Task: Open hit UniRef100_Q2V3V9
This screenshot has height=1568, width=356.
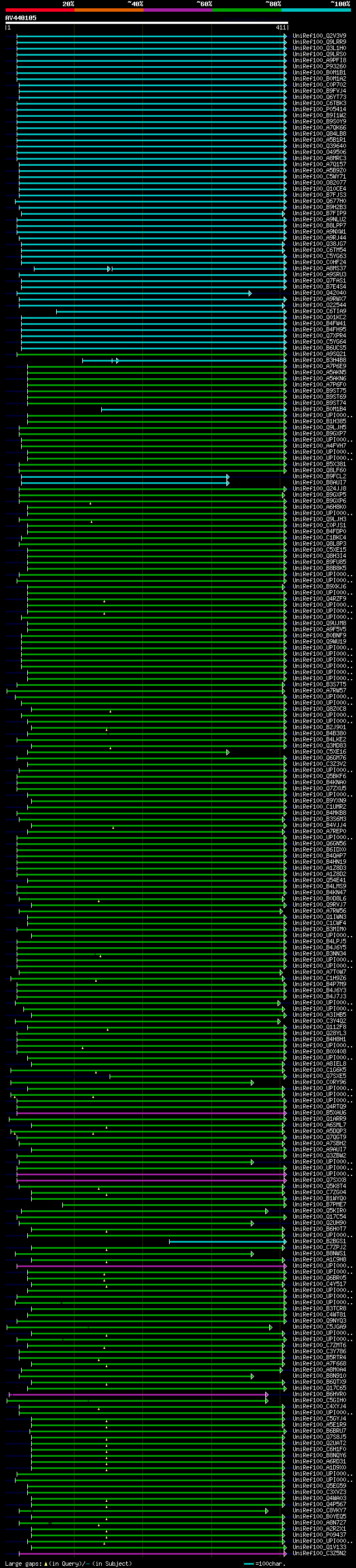Action: point(319,36)
